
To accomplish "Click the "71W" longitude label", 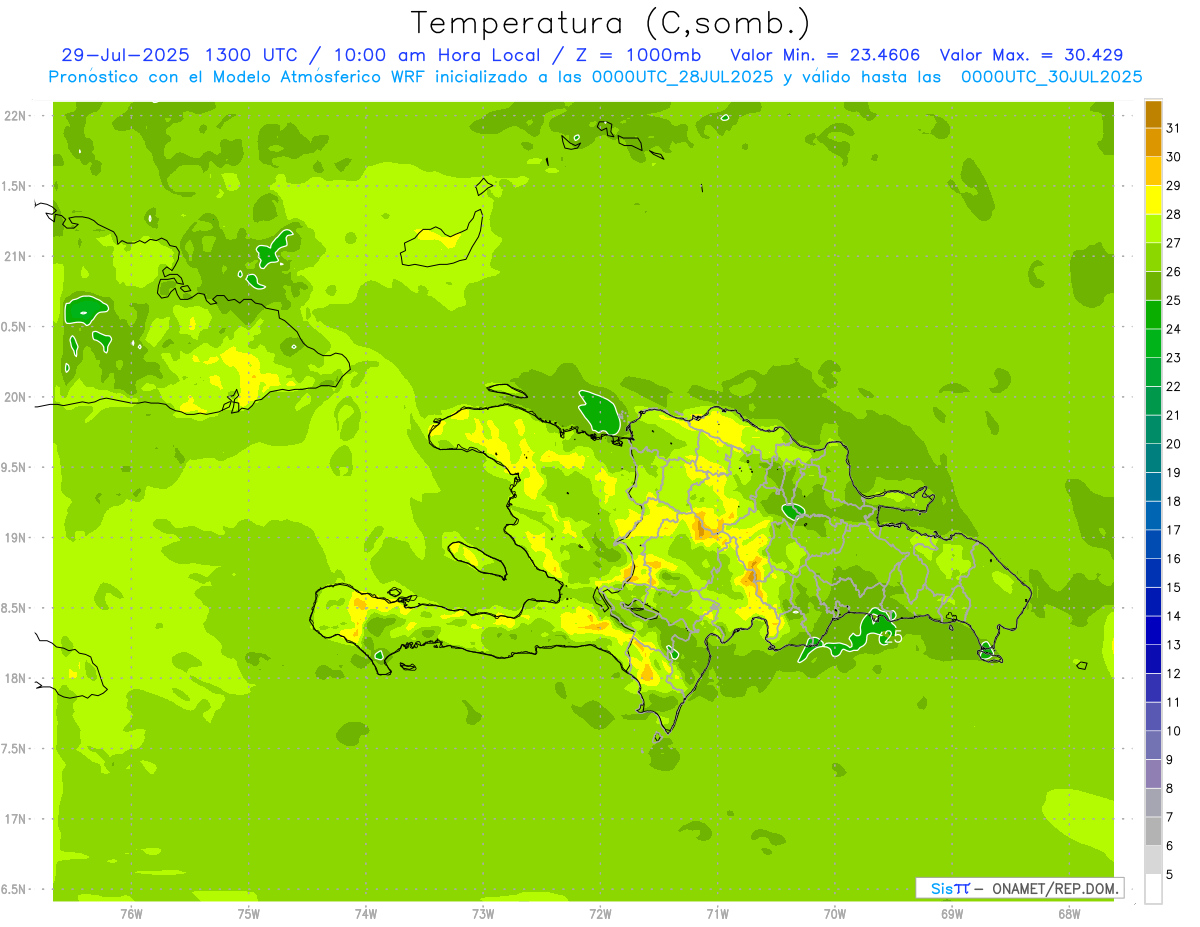I will tap(717, 914).
